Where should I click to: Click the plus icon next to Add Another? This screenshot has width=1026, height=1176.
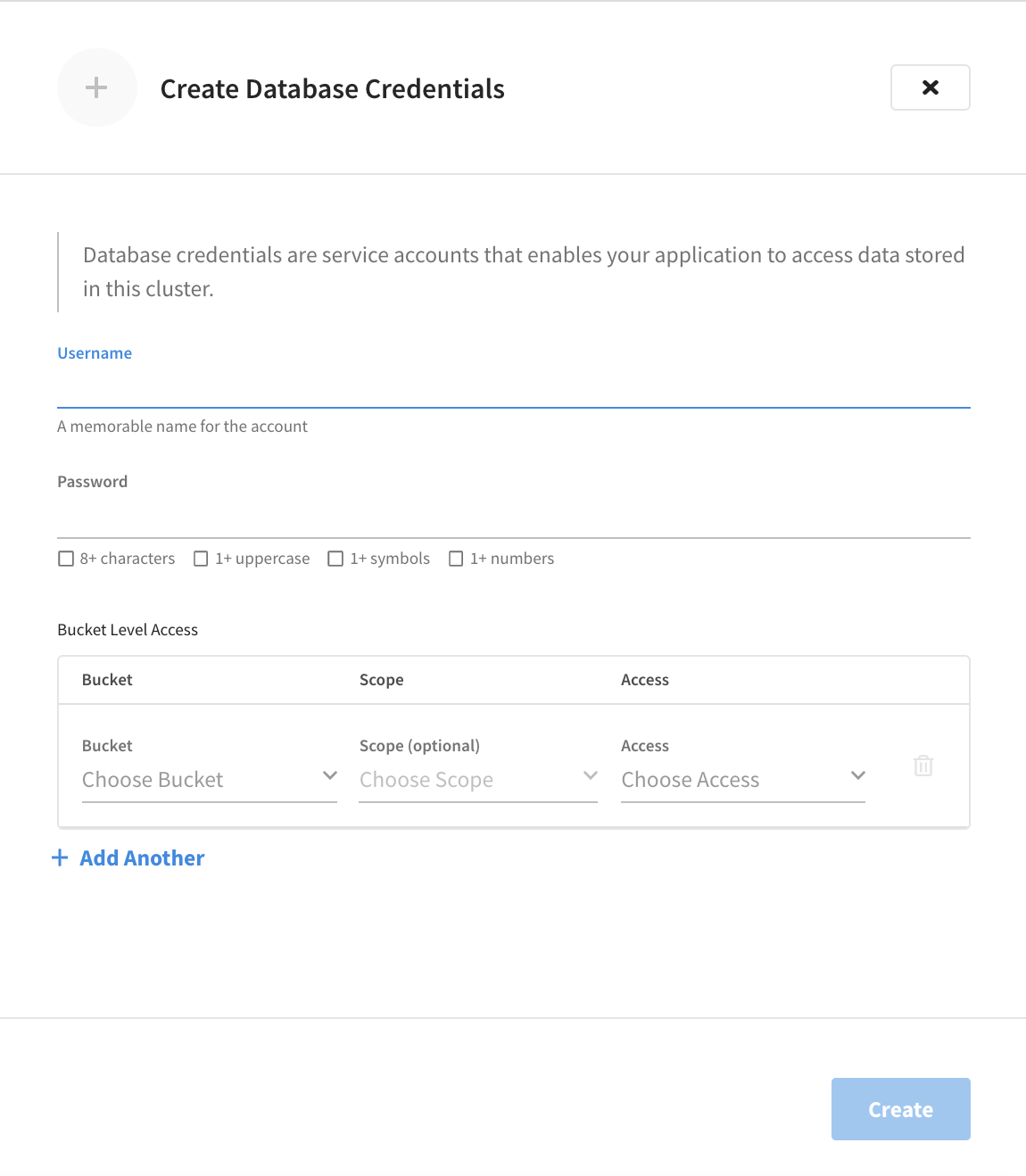pyautogui.click(x=59, y=857)
